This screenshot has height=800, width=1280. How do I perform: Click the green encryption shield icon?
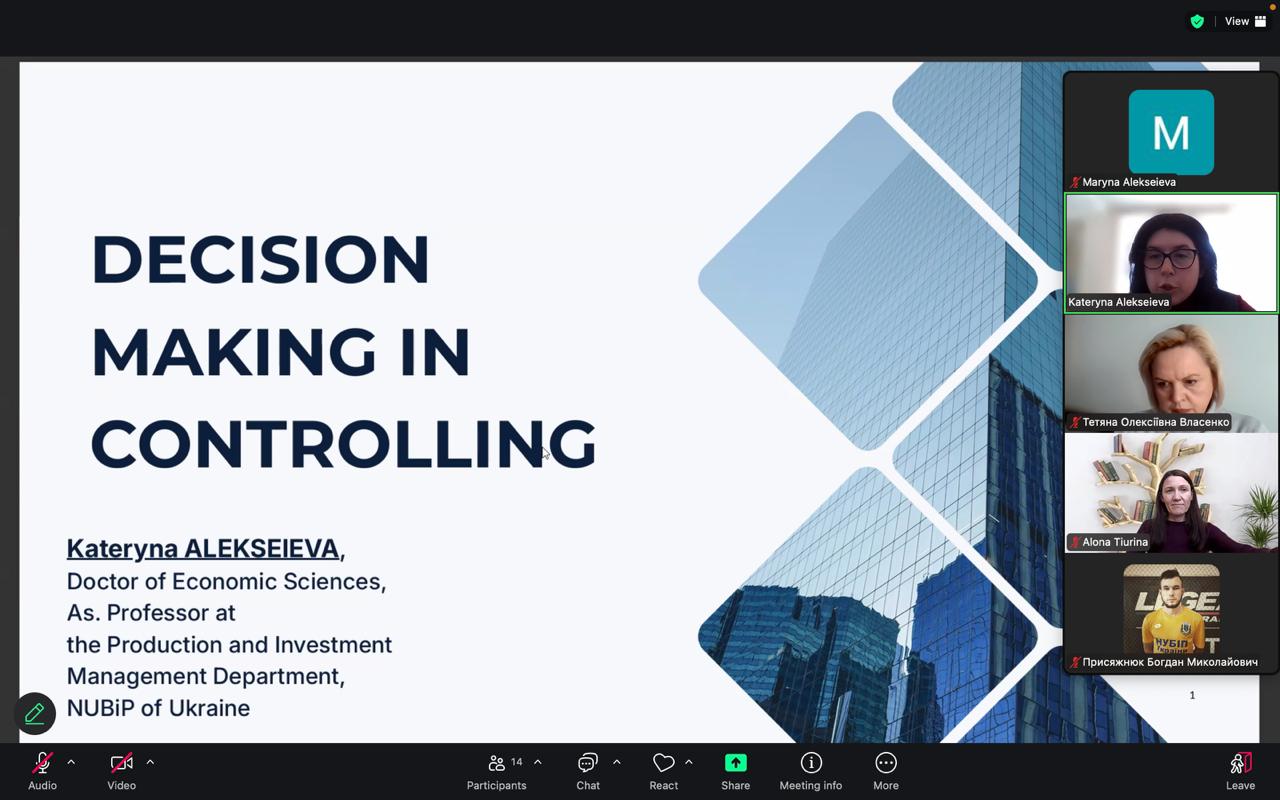click(1197, 21)
